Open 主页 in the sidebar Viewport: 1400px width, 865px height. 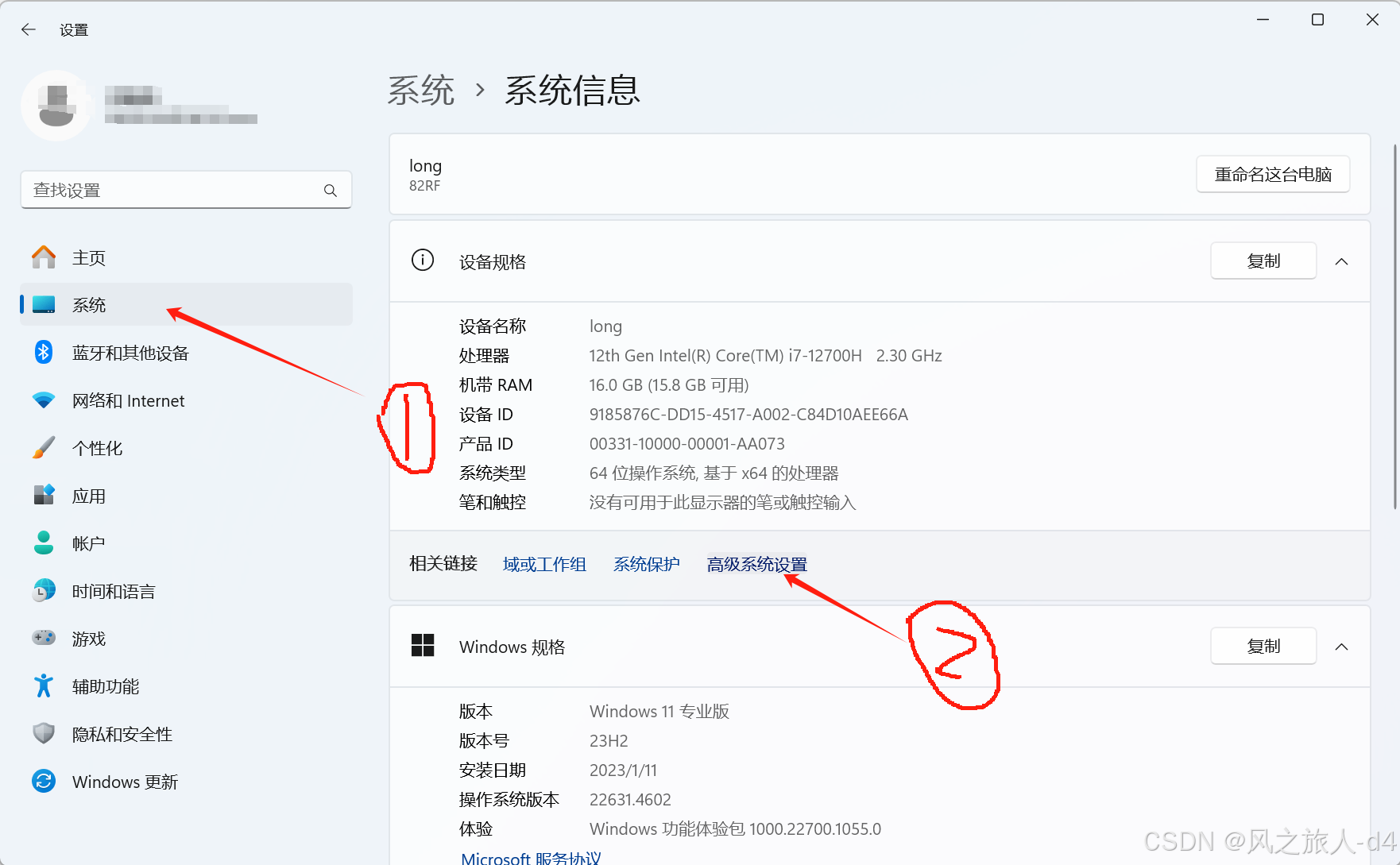pyautogui.click(x=186, y=257)
